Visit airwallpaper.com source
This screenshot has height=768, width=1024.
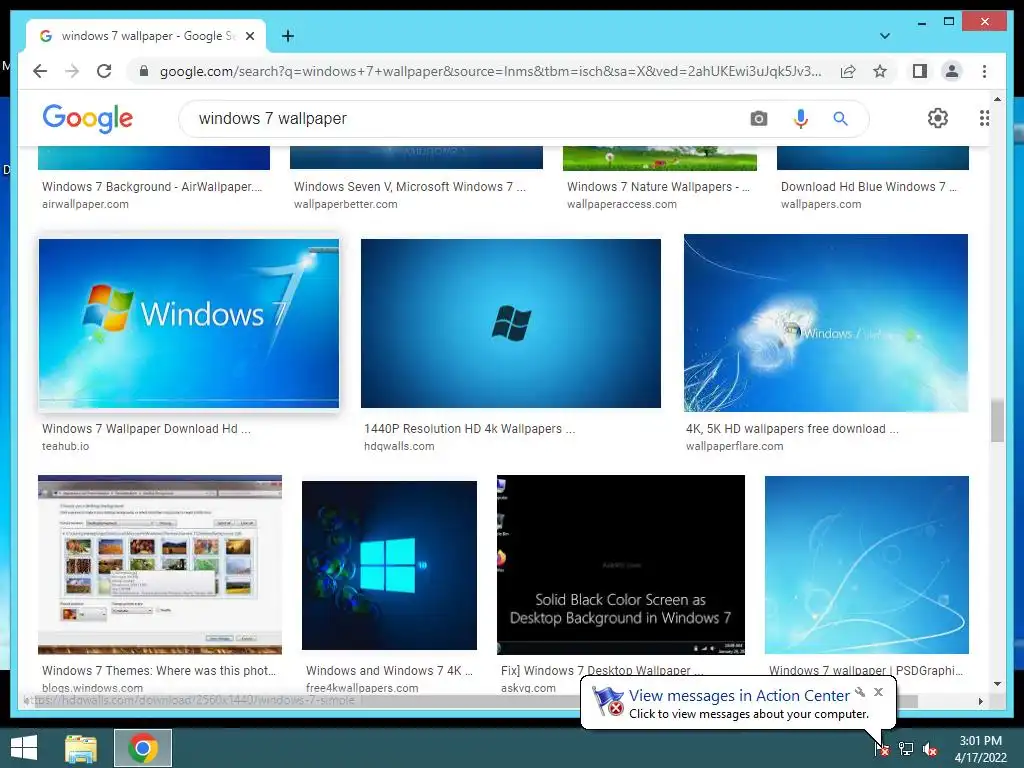[85, 204]
